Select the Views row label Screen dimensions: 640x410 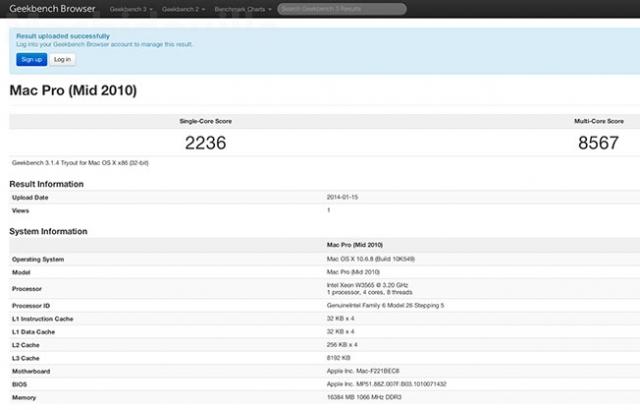20,211
